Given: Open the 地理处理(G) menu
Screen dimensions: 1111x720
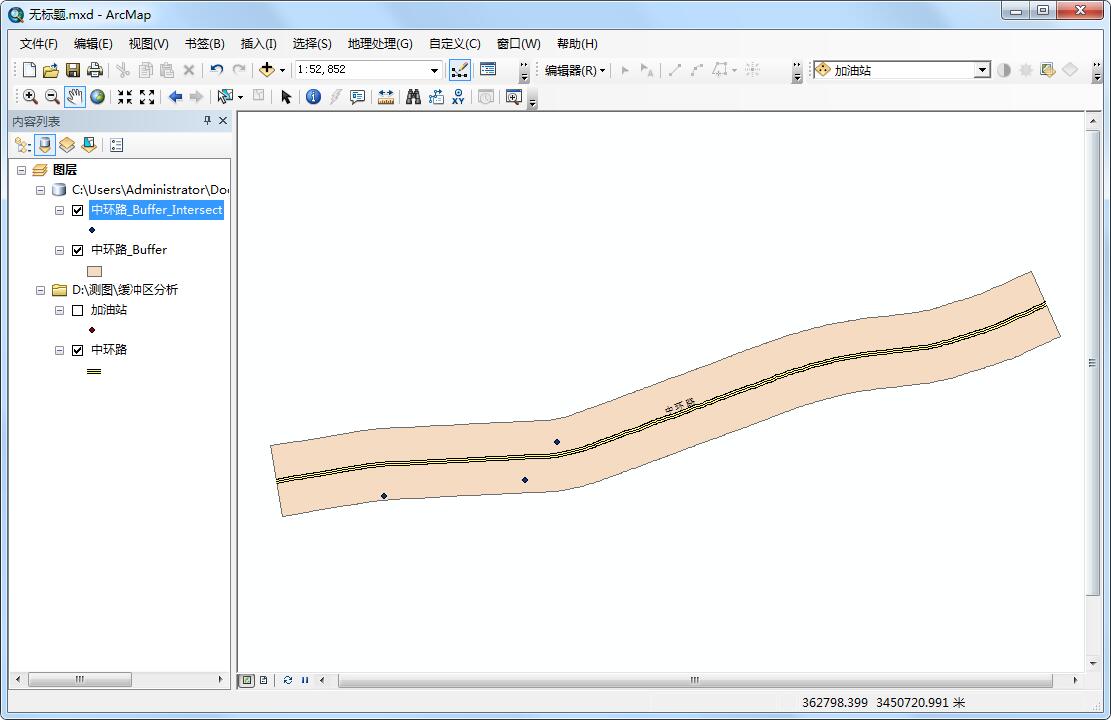Looking at the screenshot, I should point(380,44).
